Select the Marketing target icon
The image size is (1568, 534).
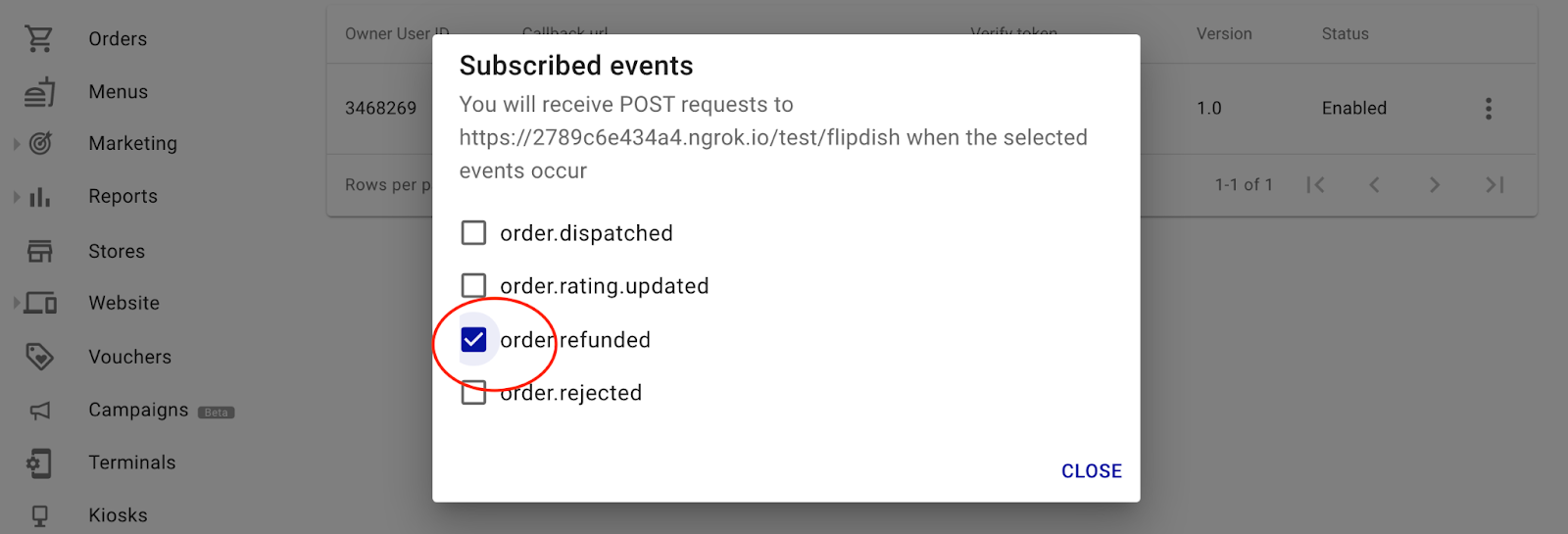pyautogui.click(x=40, y=144)
